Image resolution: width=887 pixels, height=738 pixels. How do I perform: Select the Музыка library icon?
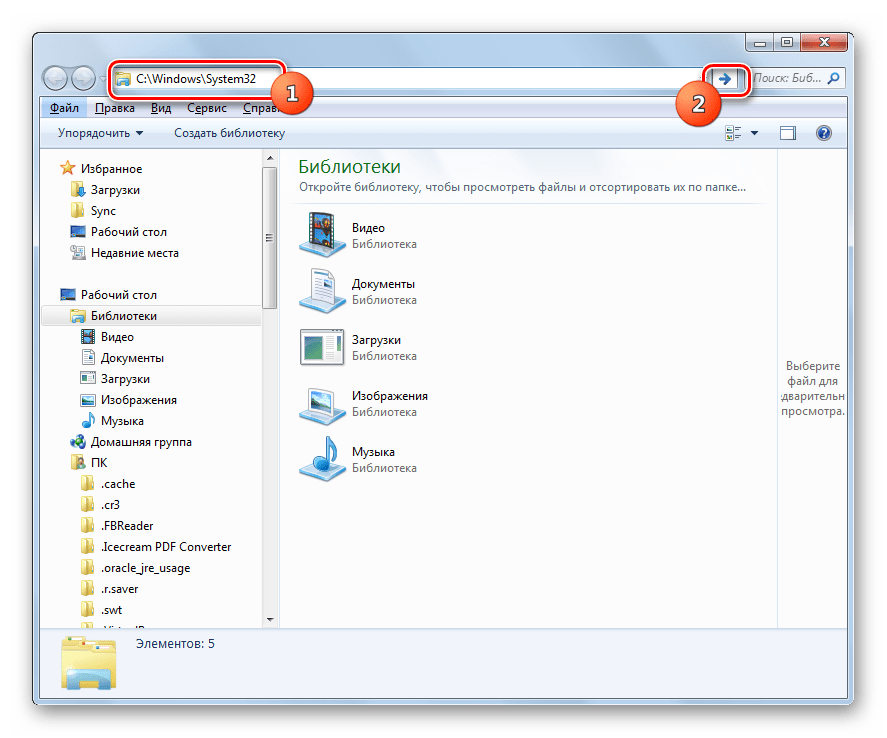coord(321,459)
